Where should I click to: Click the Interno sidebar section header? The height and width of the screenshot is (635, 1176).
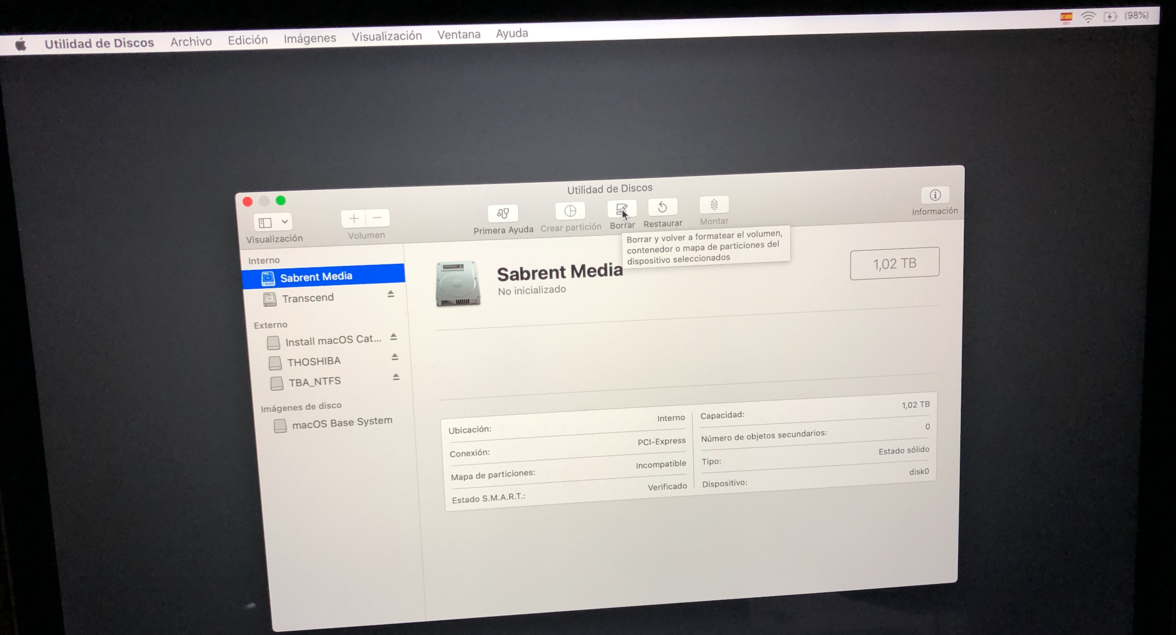tap(264, 260)
